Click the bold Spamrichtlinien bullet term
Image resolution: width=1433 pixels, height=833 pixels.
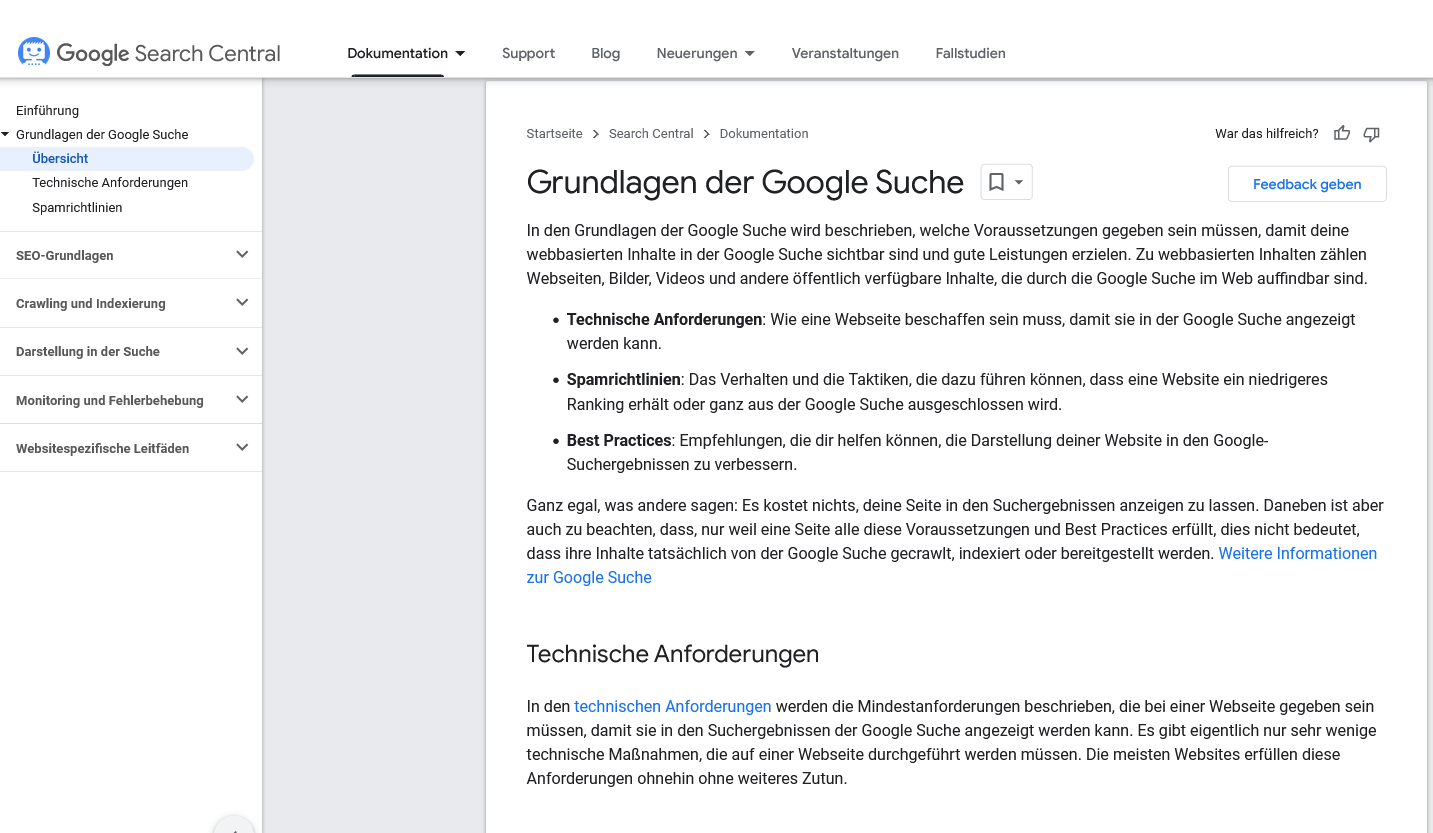[x=624, y=380]
